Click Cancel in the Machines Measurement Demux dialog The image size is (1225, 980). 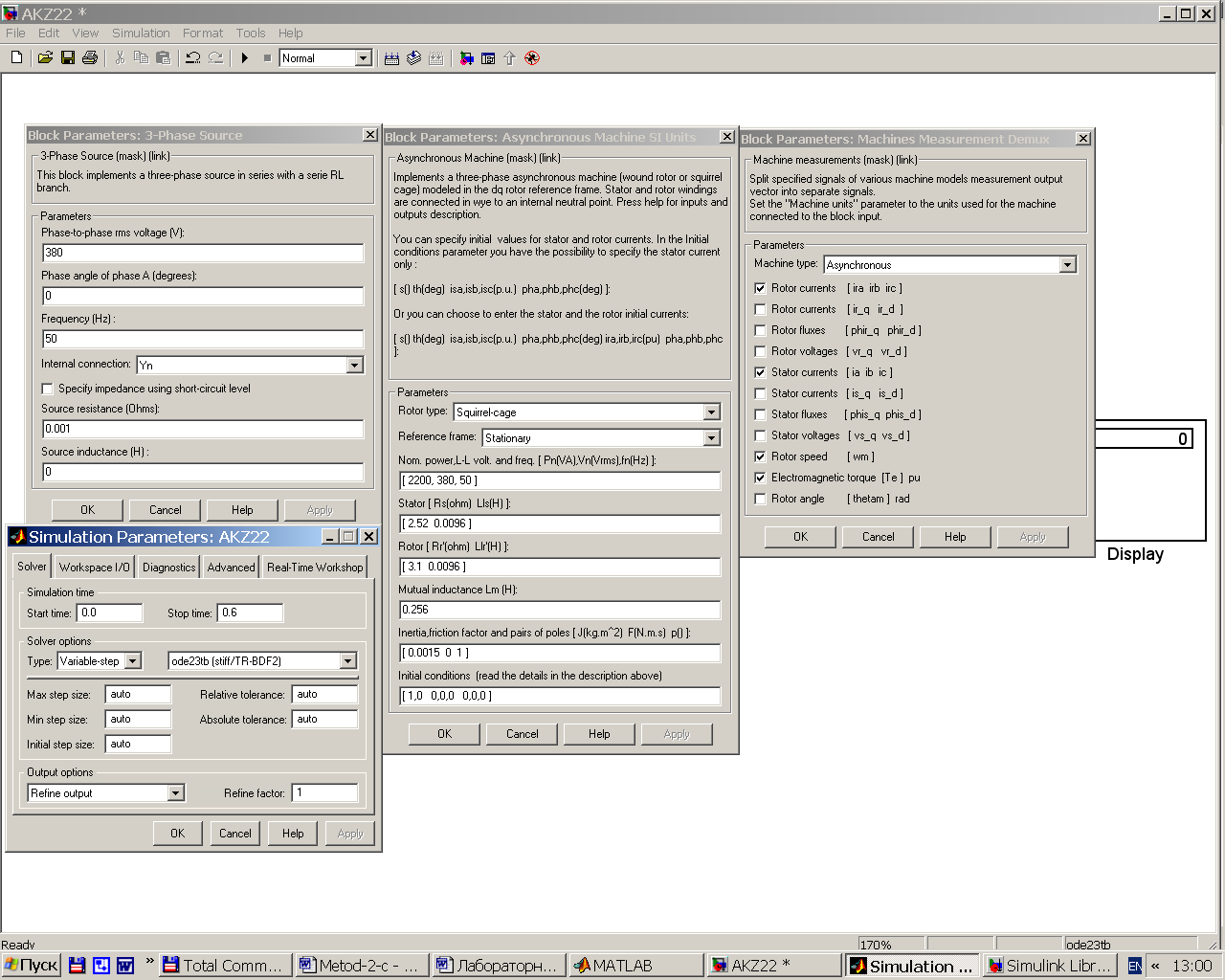(x=878, y=537)
